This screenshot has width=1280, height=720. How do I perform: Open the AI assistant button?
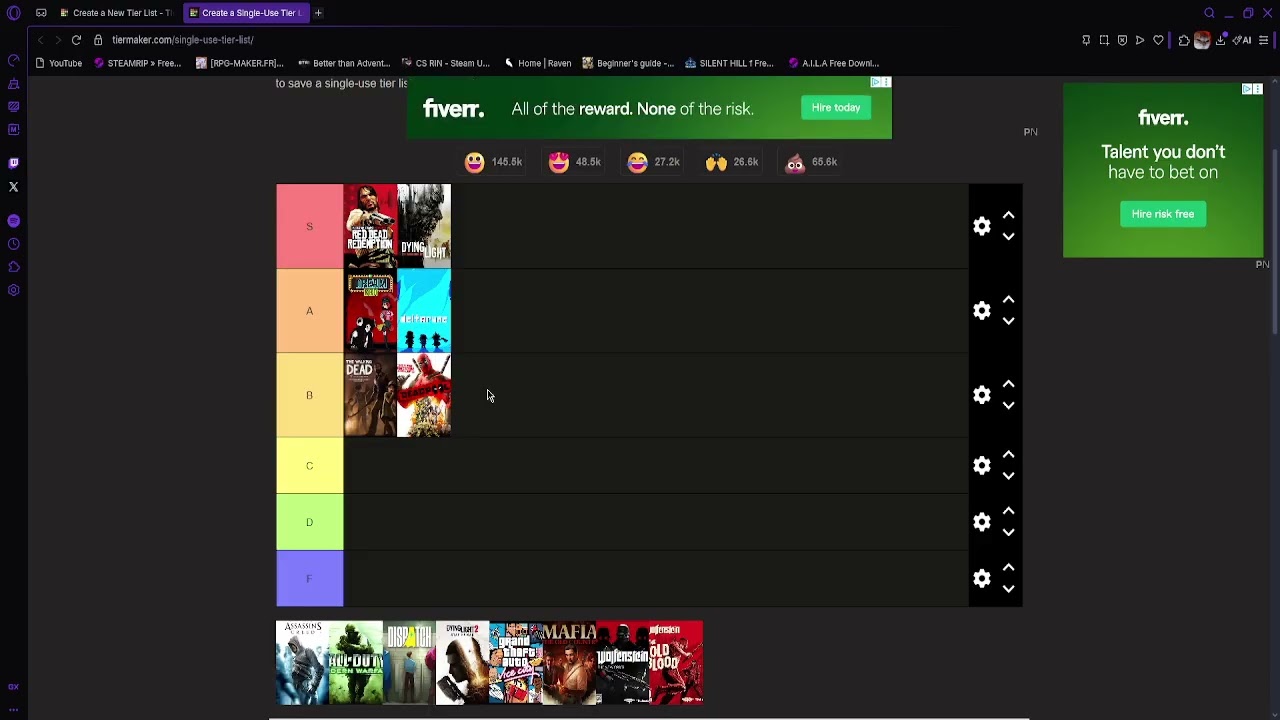click(x=1242, y=40)
